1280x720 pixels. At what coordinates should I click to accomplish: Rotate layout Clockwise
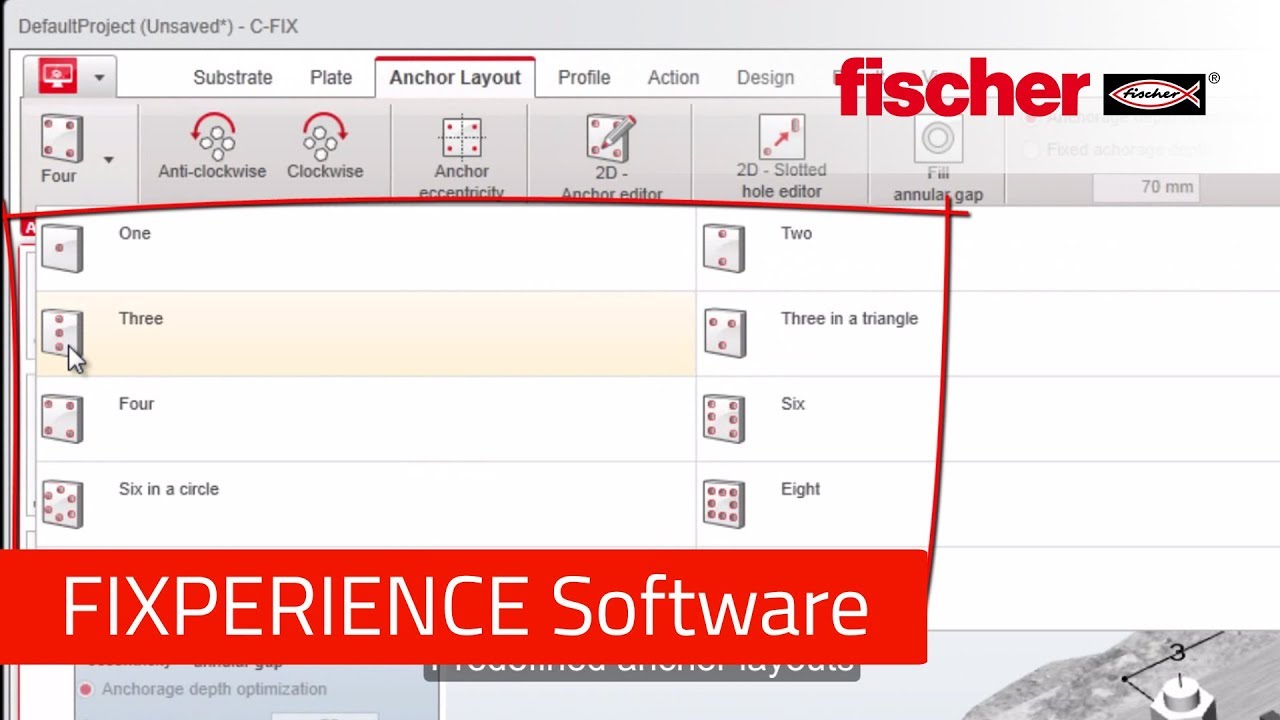coord(324,147)
